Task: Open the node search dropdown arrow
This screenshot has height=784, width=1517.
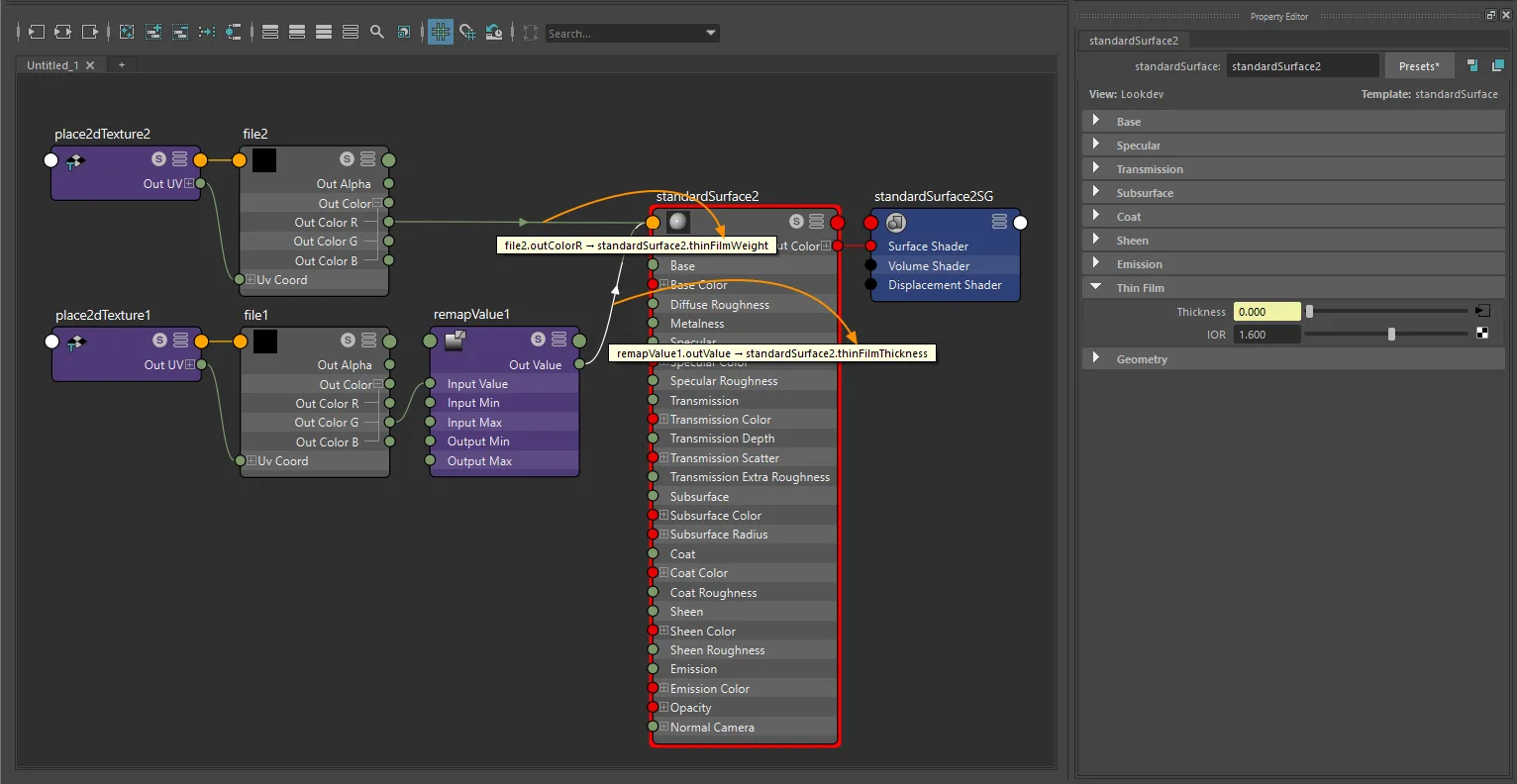Action: [x=710, y=33]
